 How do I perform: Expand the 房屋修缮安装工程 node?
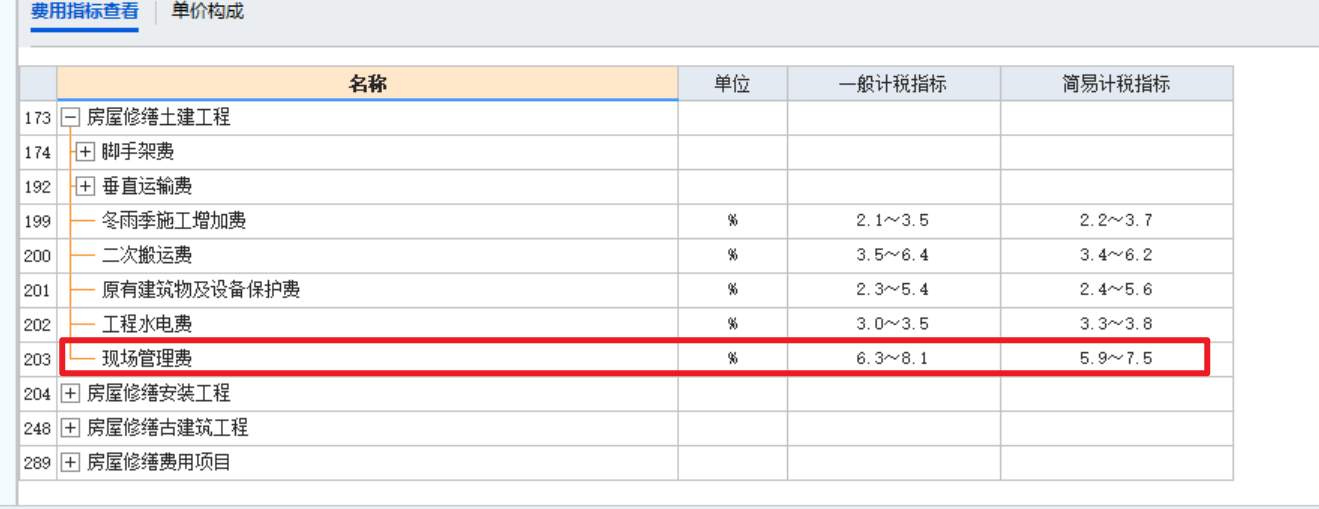[x=69, y=394]
